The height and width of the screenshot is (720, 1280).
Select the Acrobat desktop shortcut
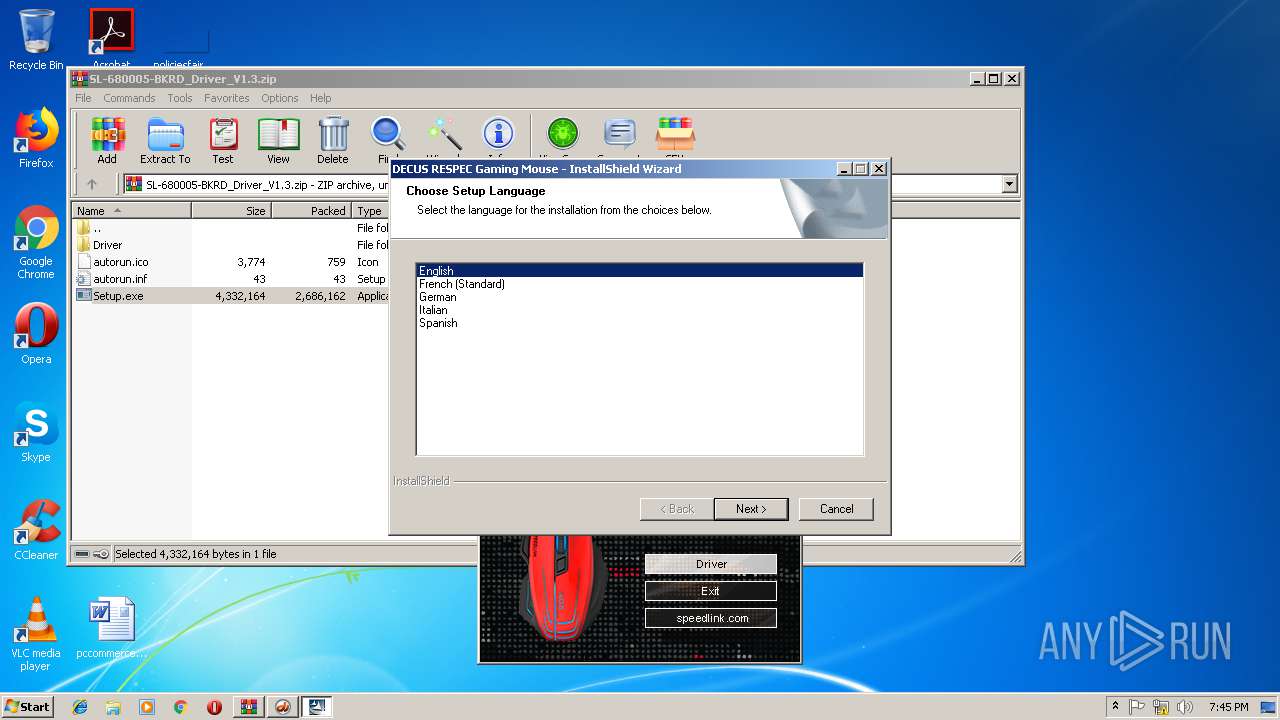(111, 38)
